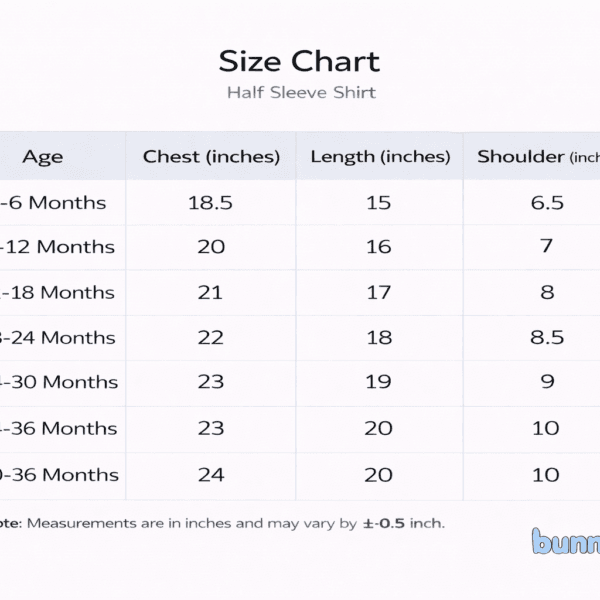600x600 pixels.
Task: Click the Length (inches) column header
Action: [380, 157]
